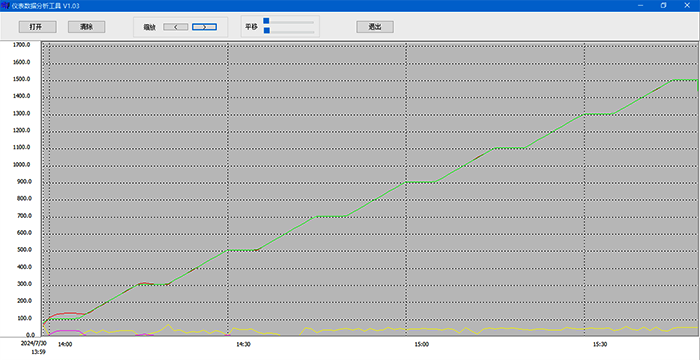
Task: Click the 15:00 time axis label
Action: (x=421, y=344)
